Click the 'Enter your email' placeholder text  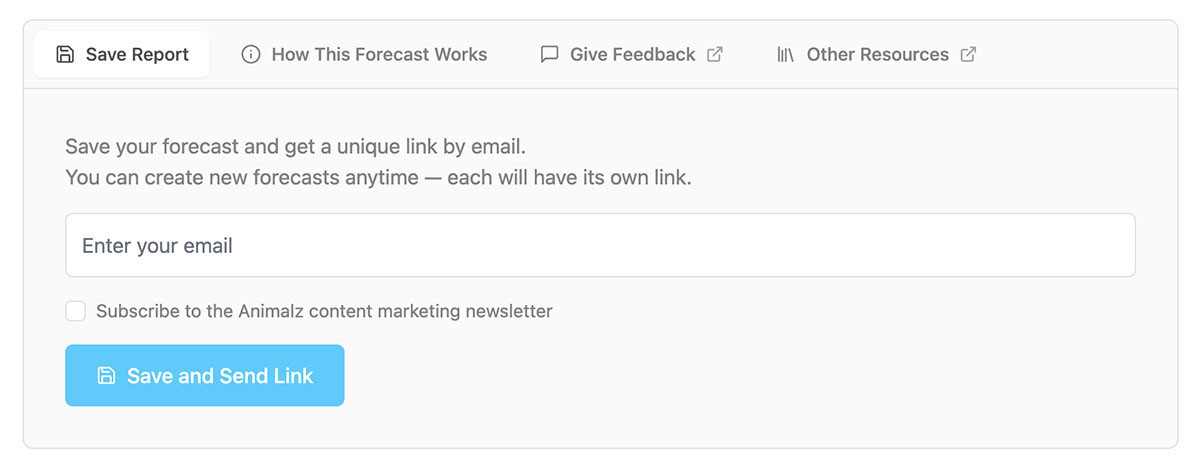point(157,245)
